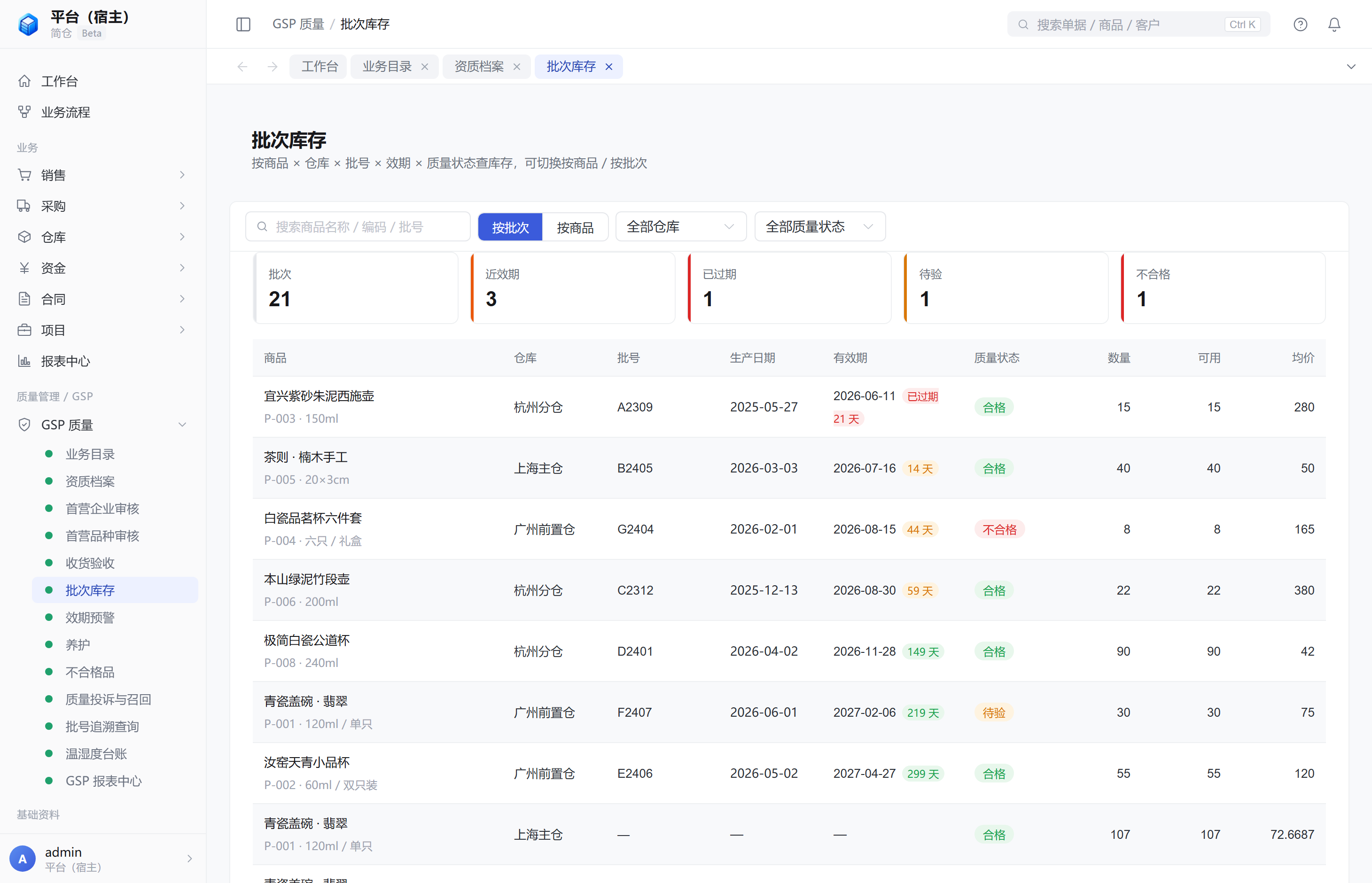The image size is (1372, 883).
Task: Click the 资金 yen icon
Action: 24,268
